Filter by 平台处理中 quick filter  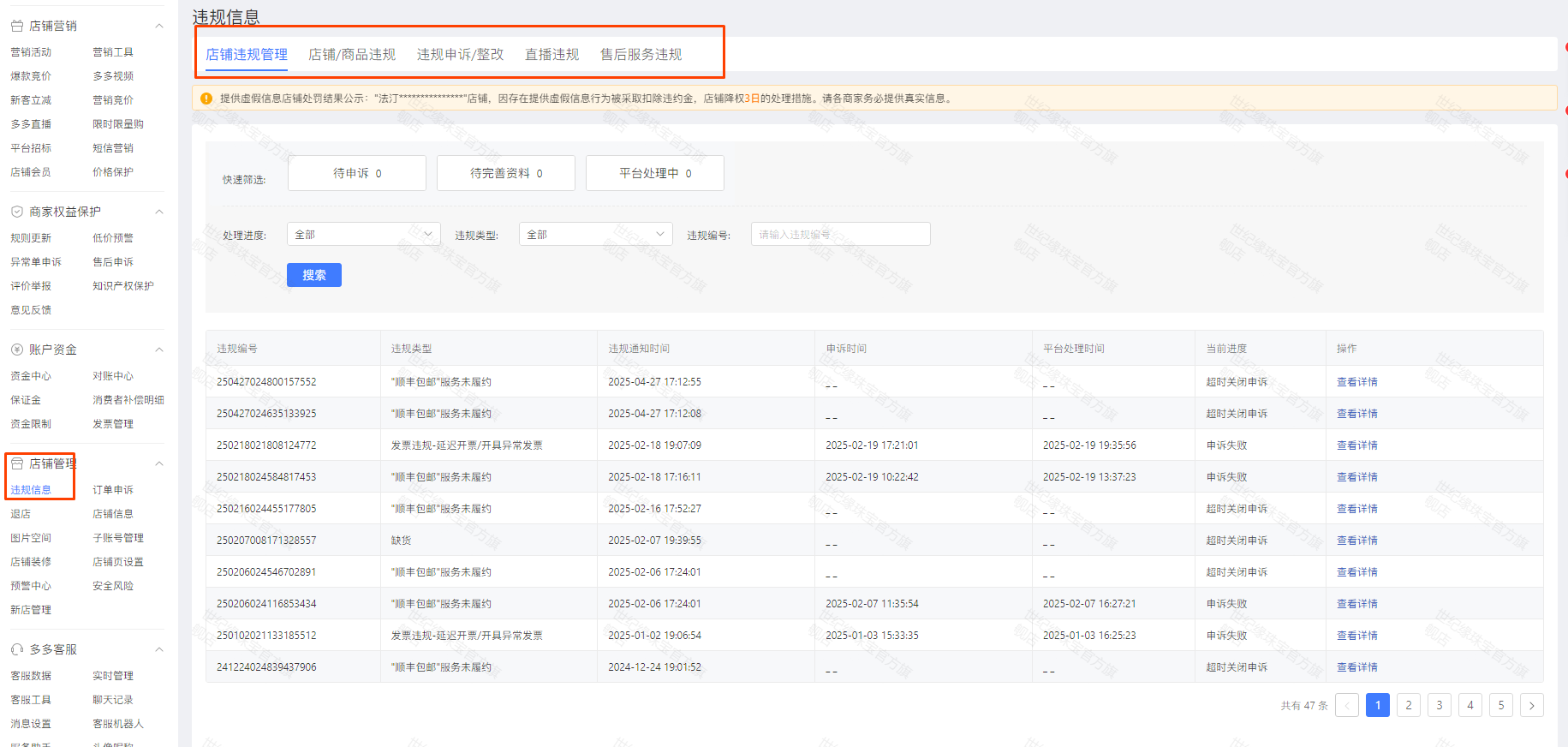655,173
